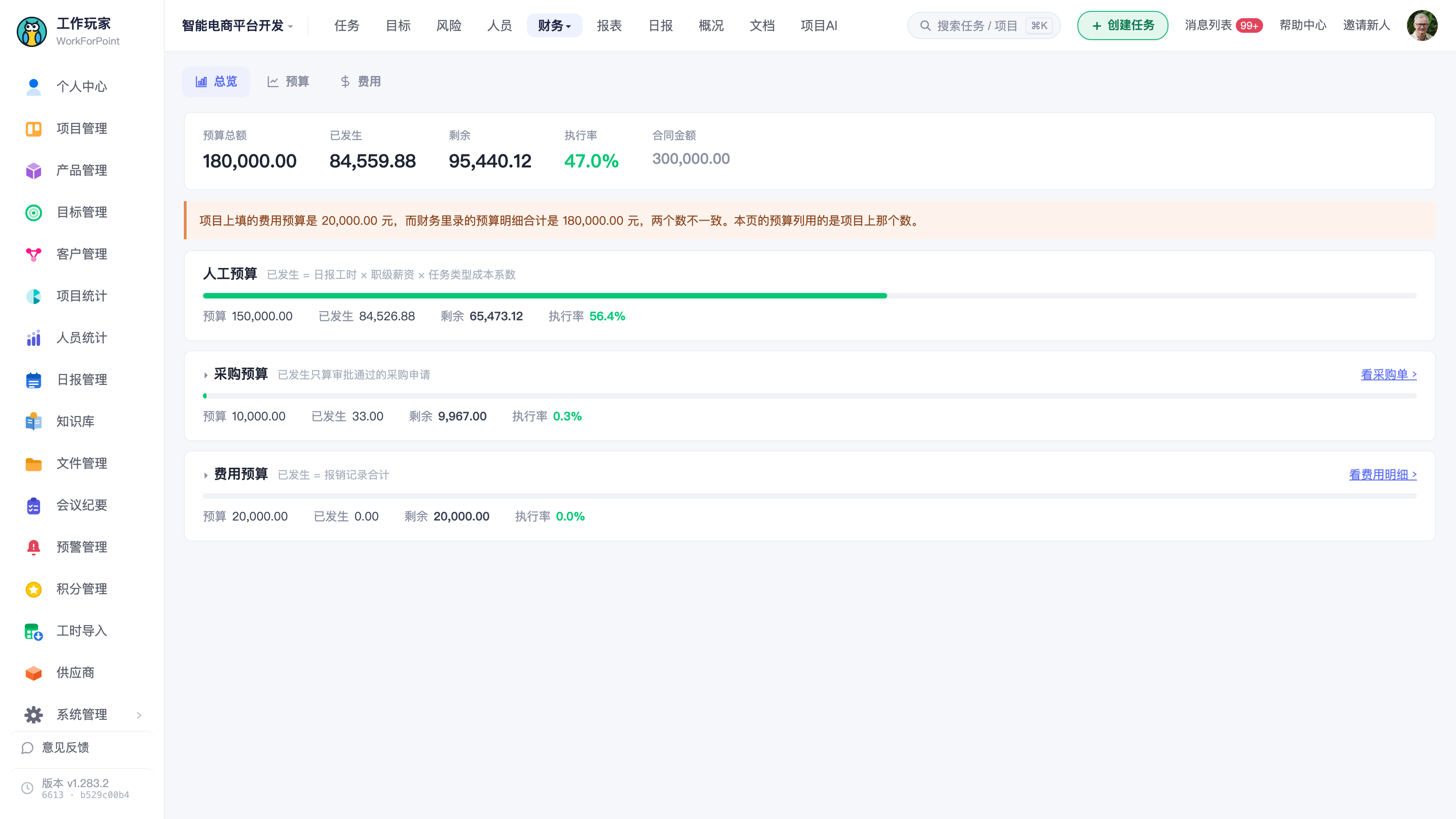
Task: Open 帮助中心 in the header
Action: coord(1303,25)
